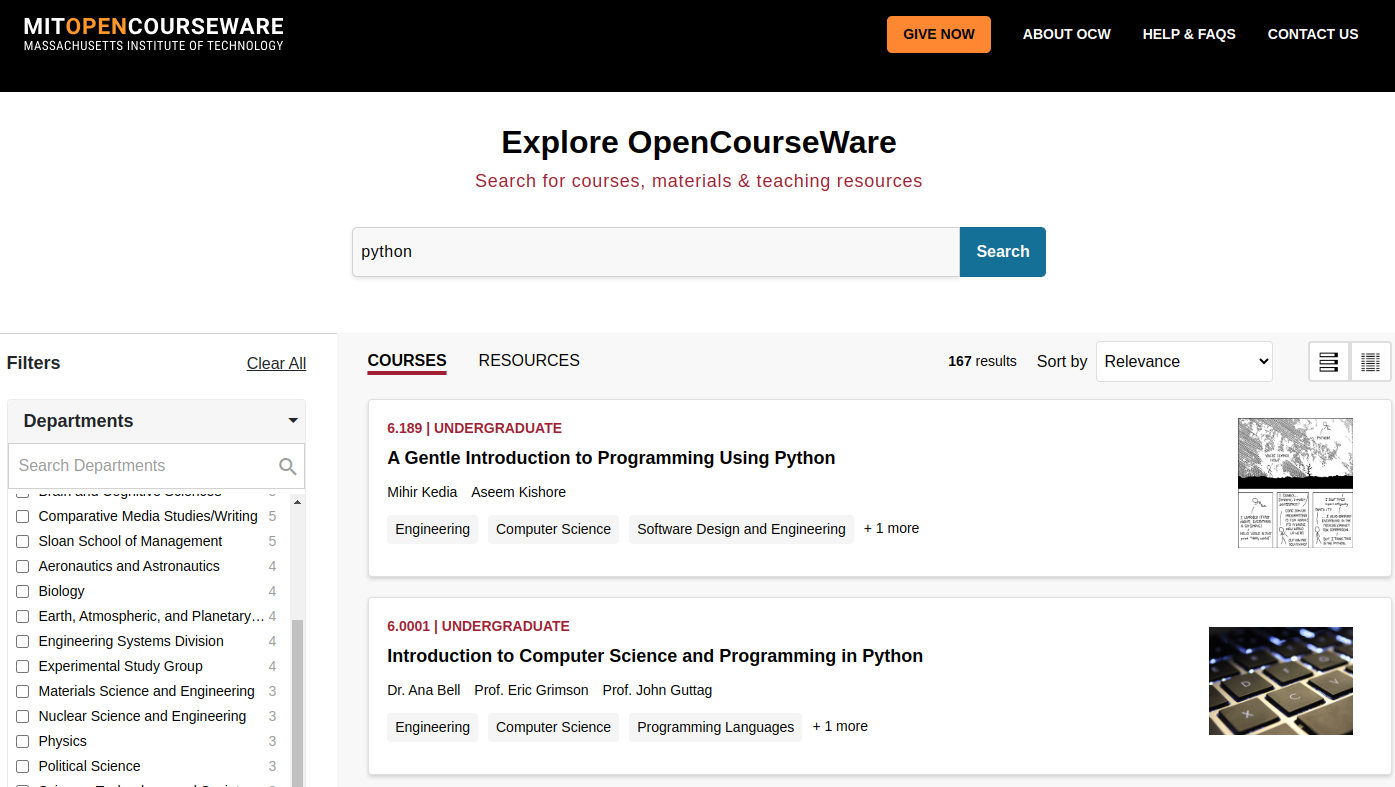Switch to the RESOURCES tab
Screen dimensions: 1395x787
(529, 360)
